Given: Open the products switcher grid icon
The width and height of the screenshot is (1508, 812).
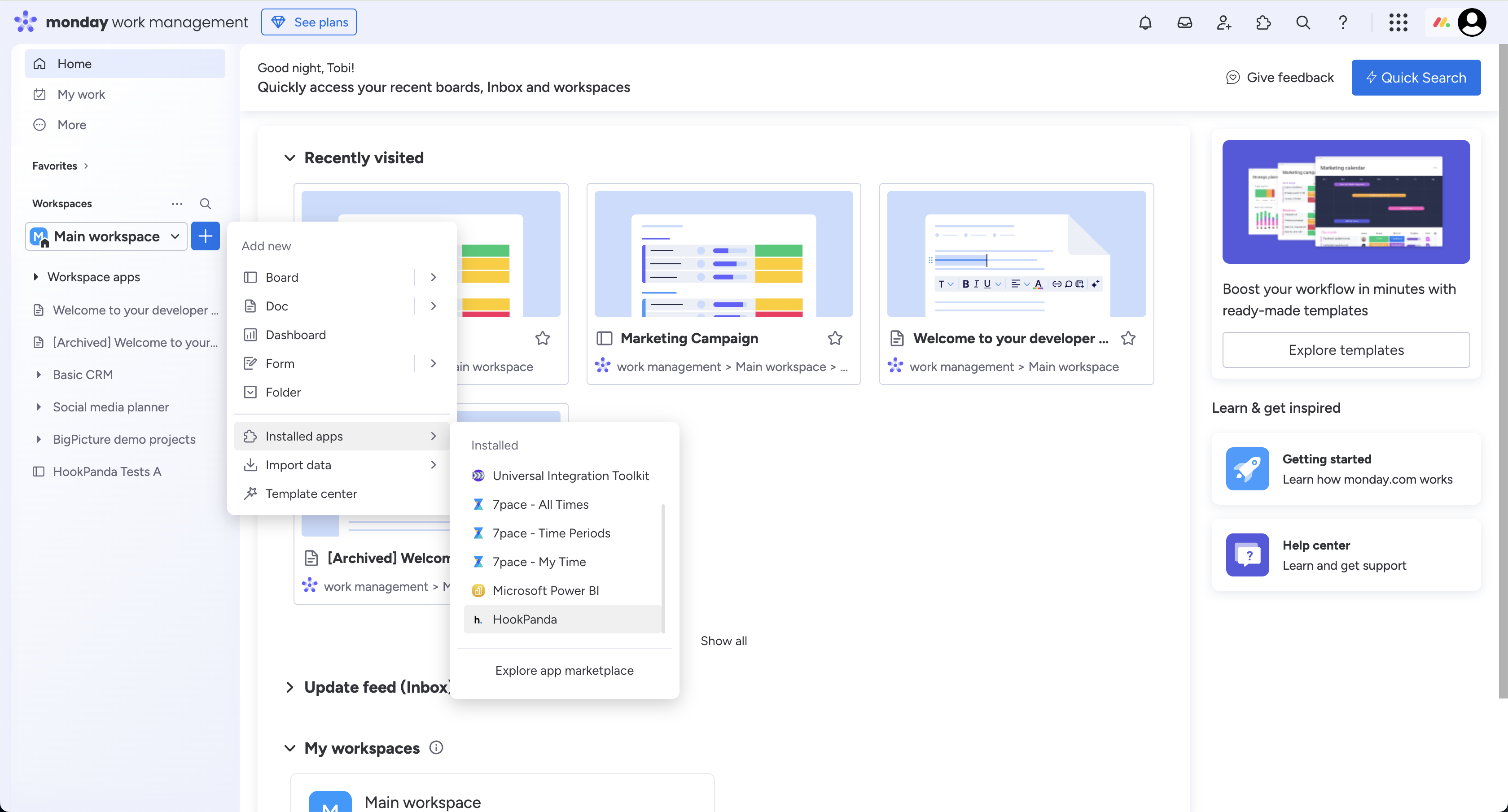Looking at the screenshot, I should coord(1398,22).
